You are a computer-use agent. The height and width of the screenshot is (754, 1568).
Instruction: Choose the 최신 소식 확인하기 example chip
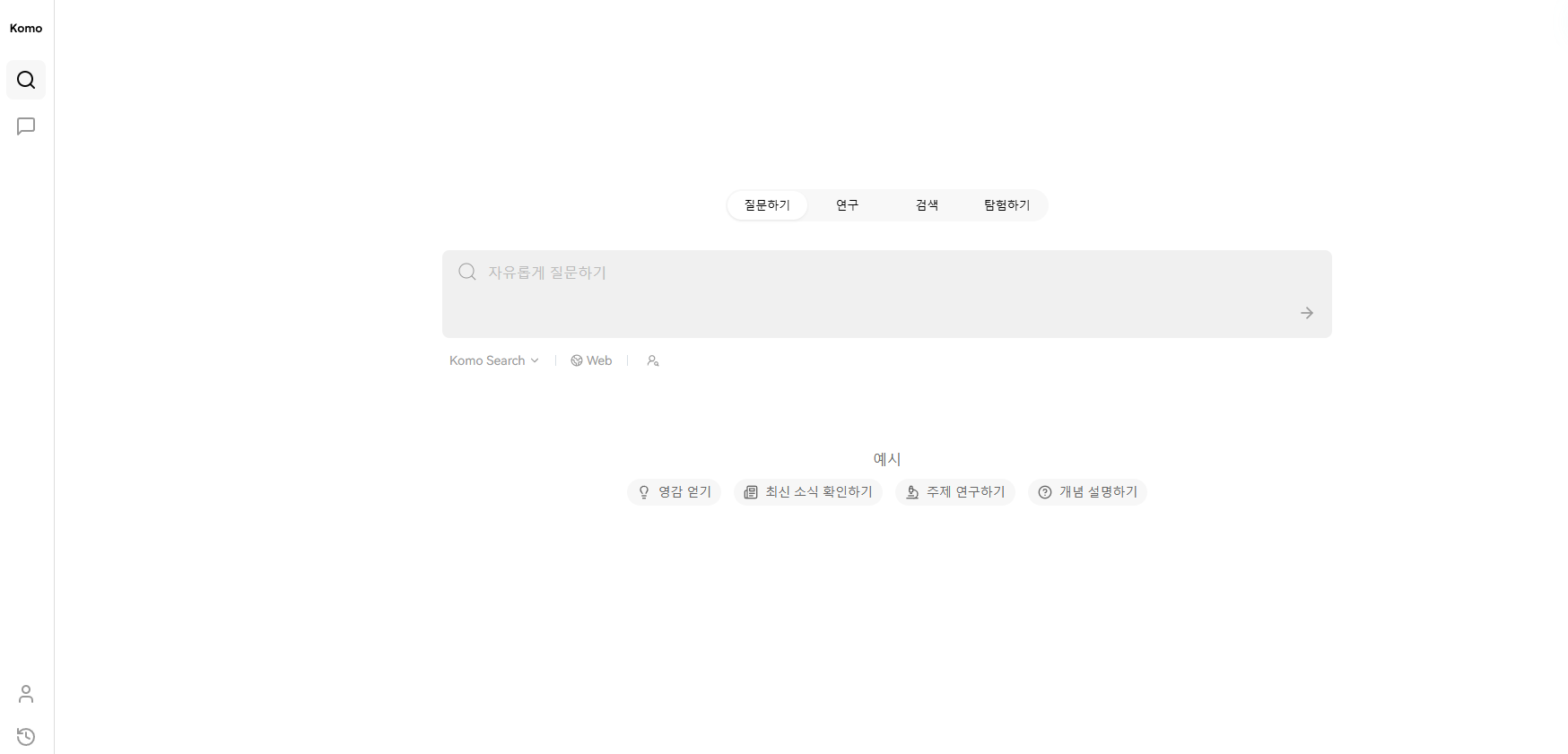pos(808,492)
